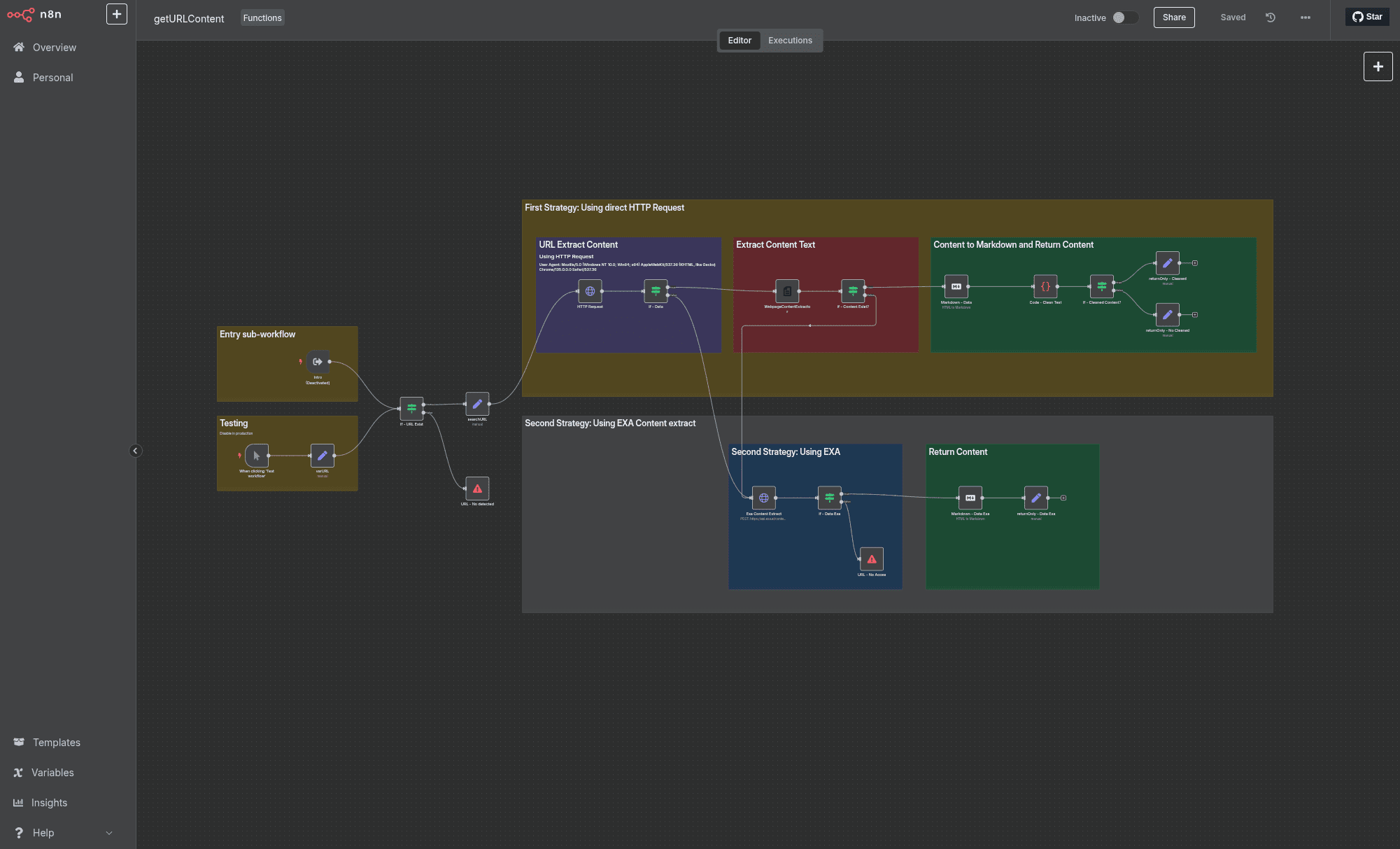Click the getURLContent workflow name field
Screen dimensions: 1400x849
[189, 19]
